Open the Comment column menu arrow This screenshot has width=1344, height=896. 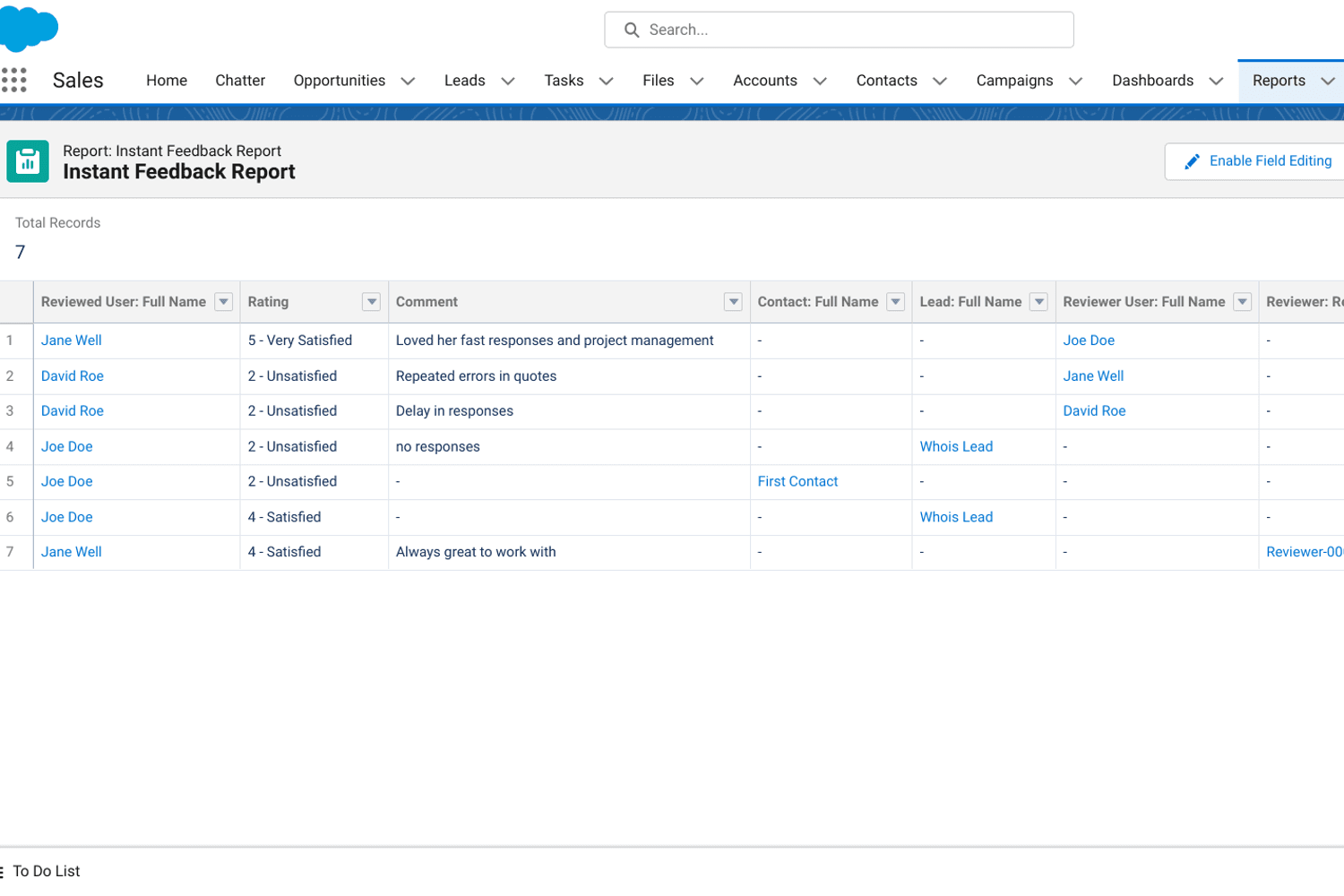pyautogui.click(x=734, y=302)
